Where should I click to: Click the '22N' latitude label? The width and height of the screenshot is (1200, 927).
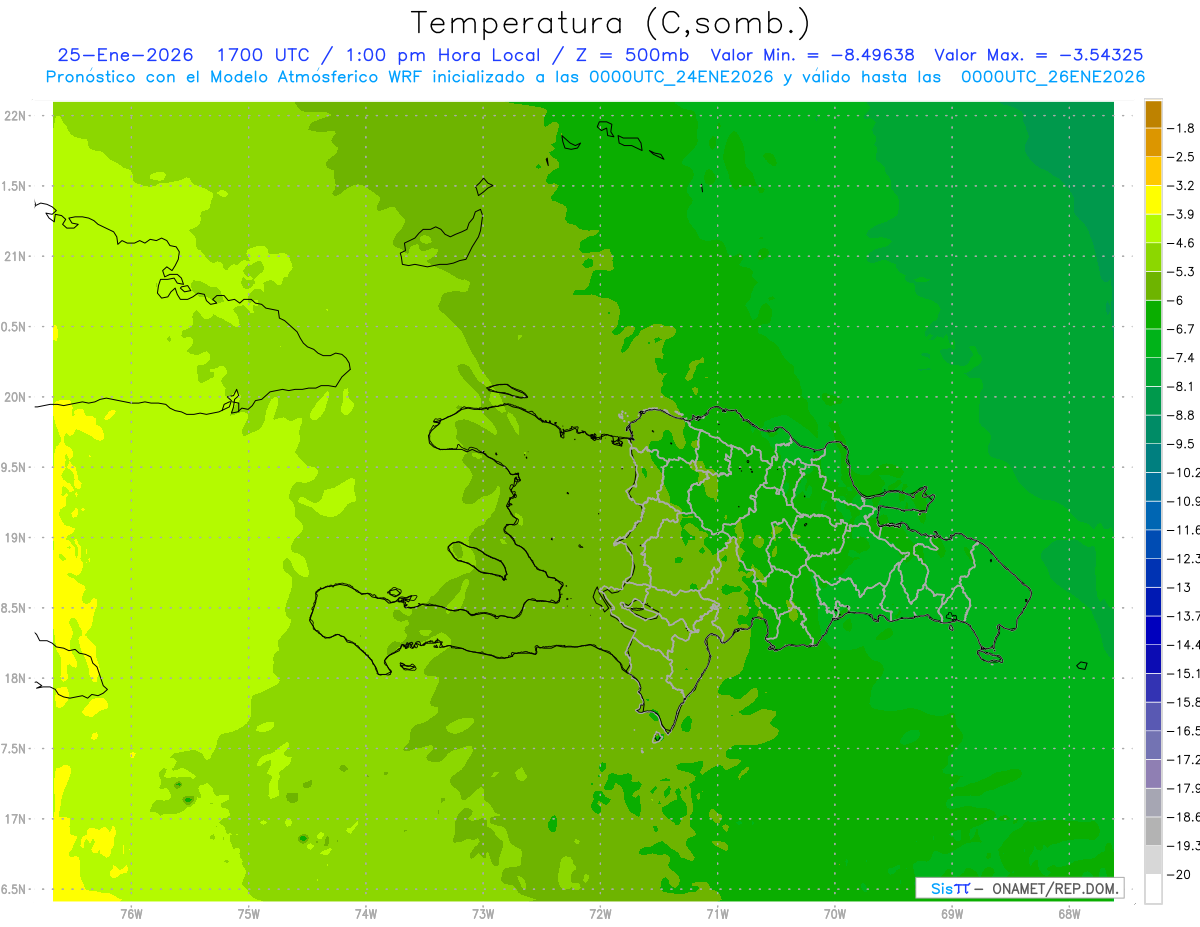point(16,116)
